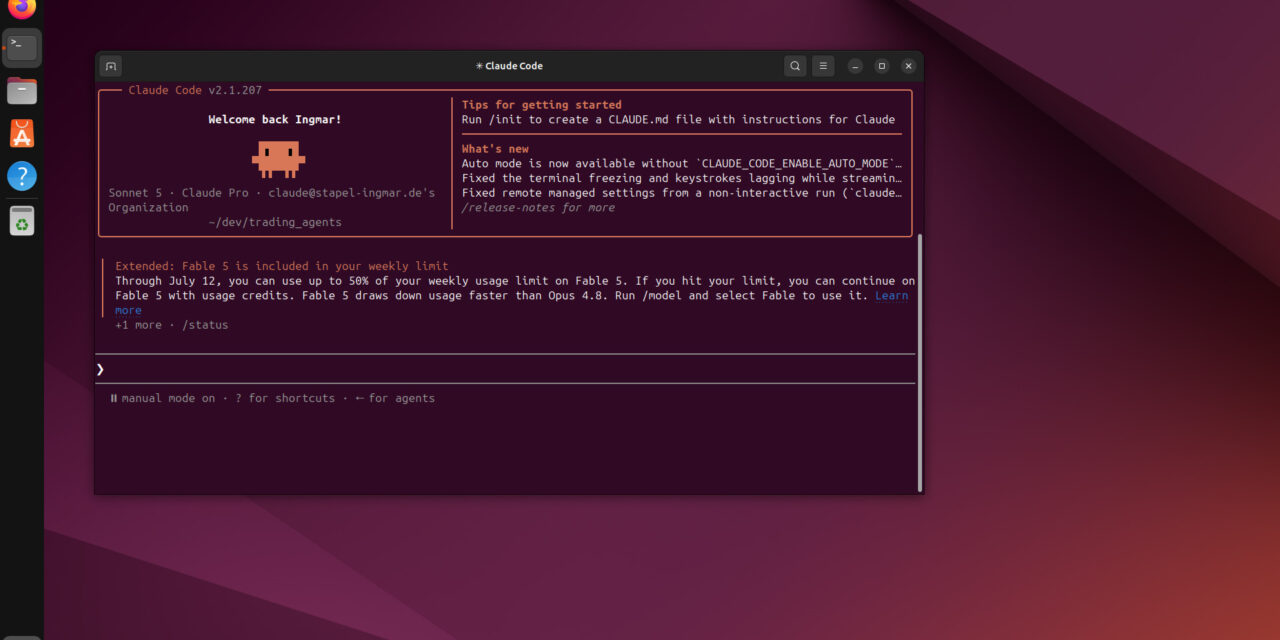The height and width of the screenshot is (640, 1280).
Task: Click the "What's new" heading
Action: [x=495, y=149]
